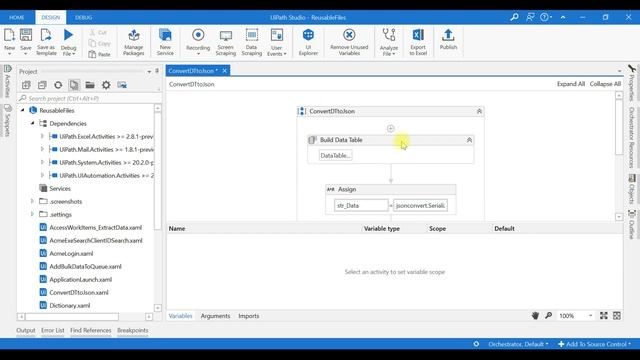Open ConvertDTtoJson.xaml in project tree
The image size is (640, 360).
pyautogui.click(x=79, y=292)
